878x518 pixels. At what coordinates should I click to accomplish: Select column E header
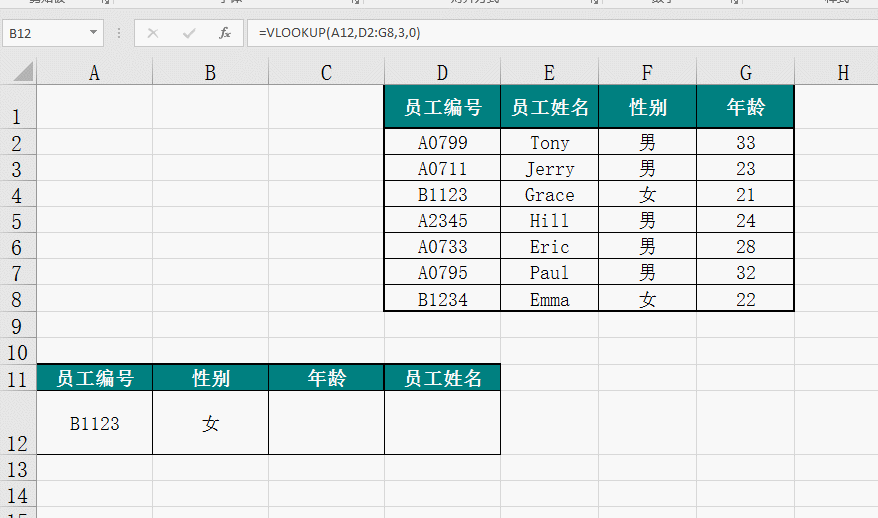tap(549, 72)
